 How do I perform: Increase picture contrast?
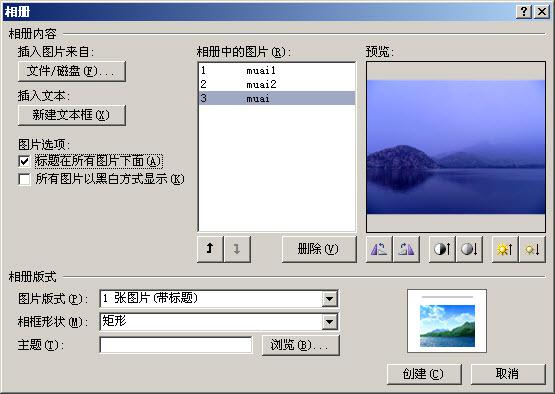pos(442,250)
